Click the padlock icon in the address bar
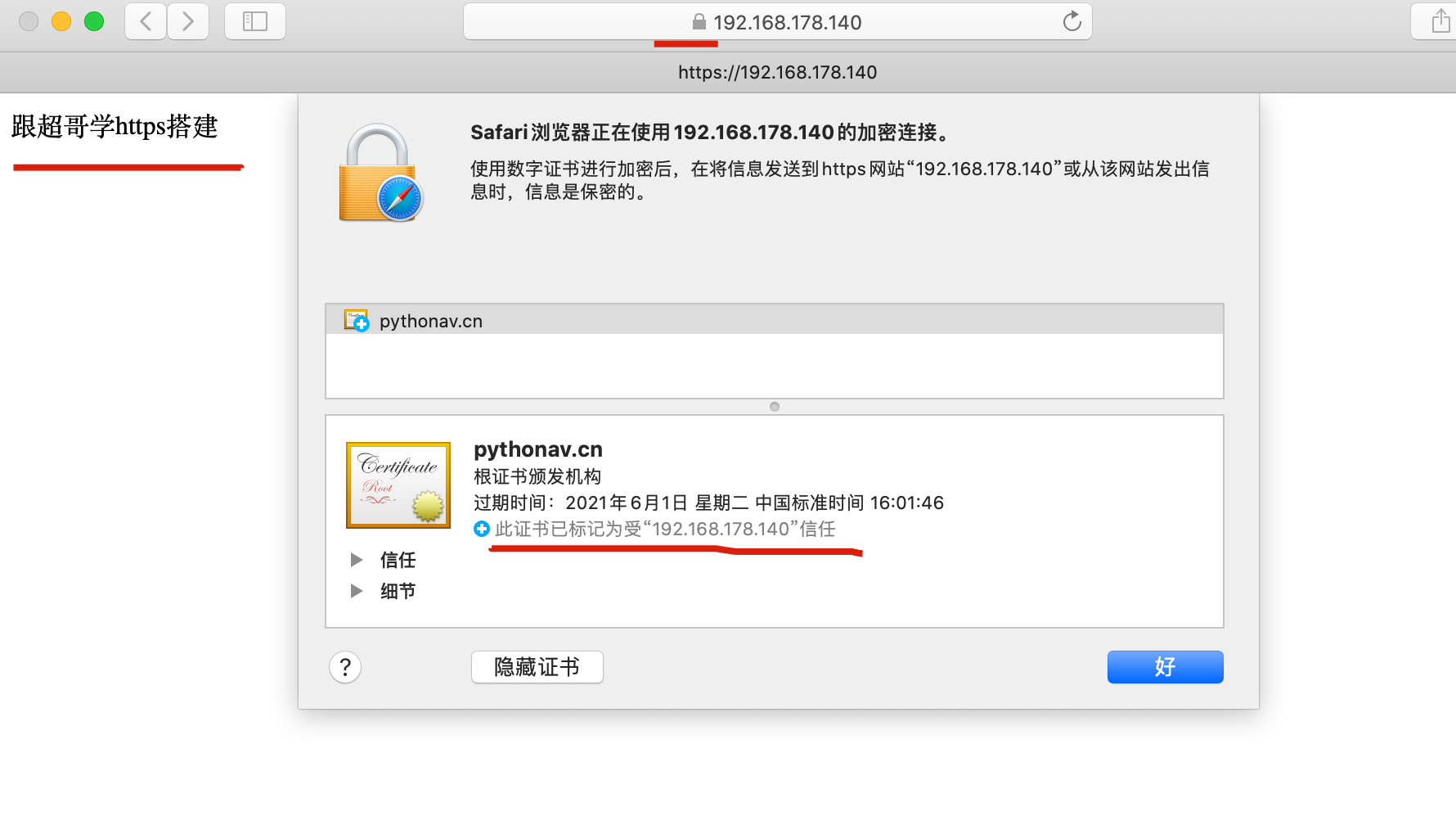Viewport: 1456px width, 825px height. coord(699,21)
